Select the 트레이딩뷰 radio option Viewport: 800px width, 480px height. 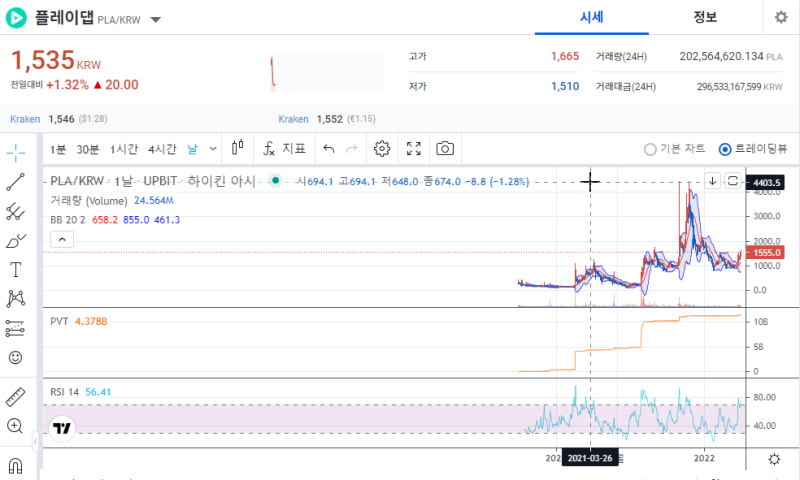[x=724, y=149]
